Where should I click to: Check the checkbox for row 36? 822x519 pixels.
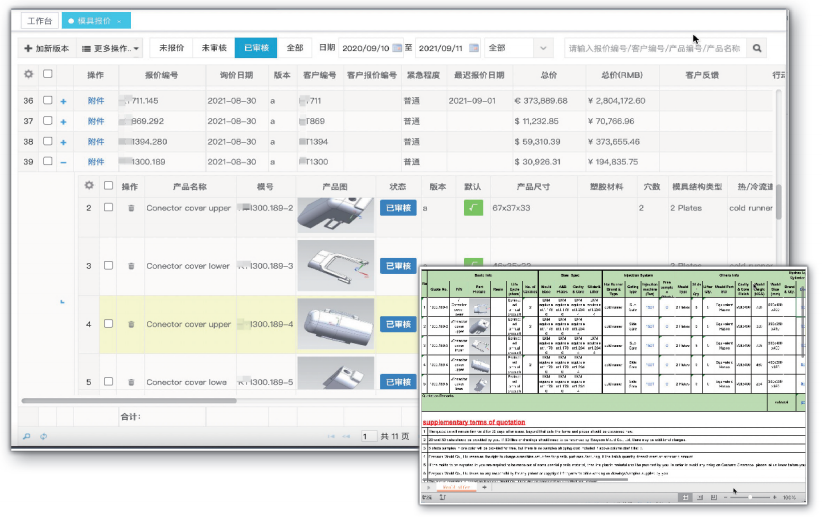point(48,100)
